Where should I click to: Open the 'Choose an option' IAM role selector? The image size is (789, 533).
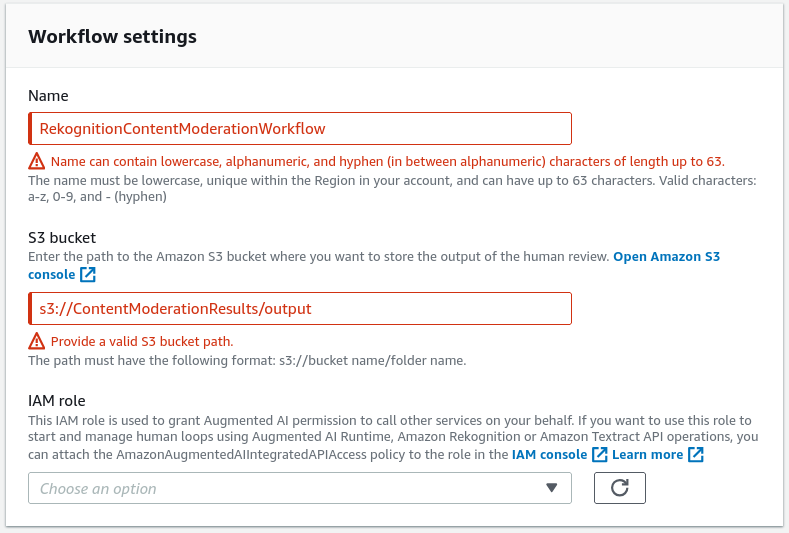click(300, 488)
